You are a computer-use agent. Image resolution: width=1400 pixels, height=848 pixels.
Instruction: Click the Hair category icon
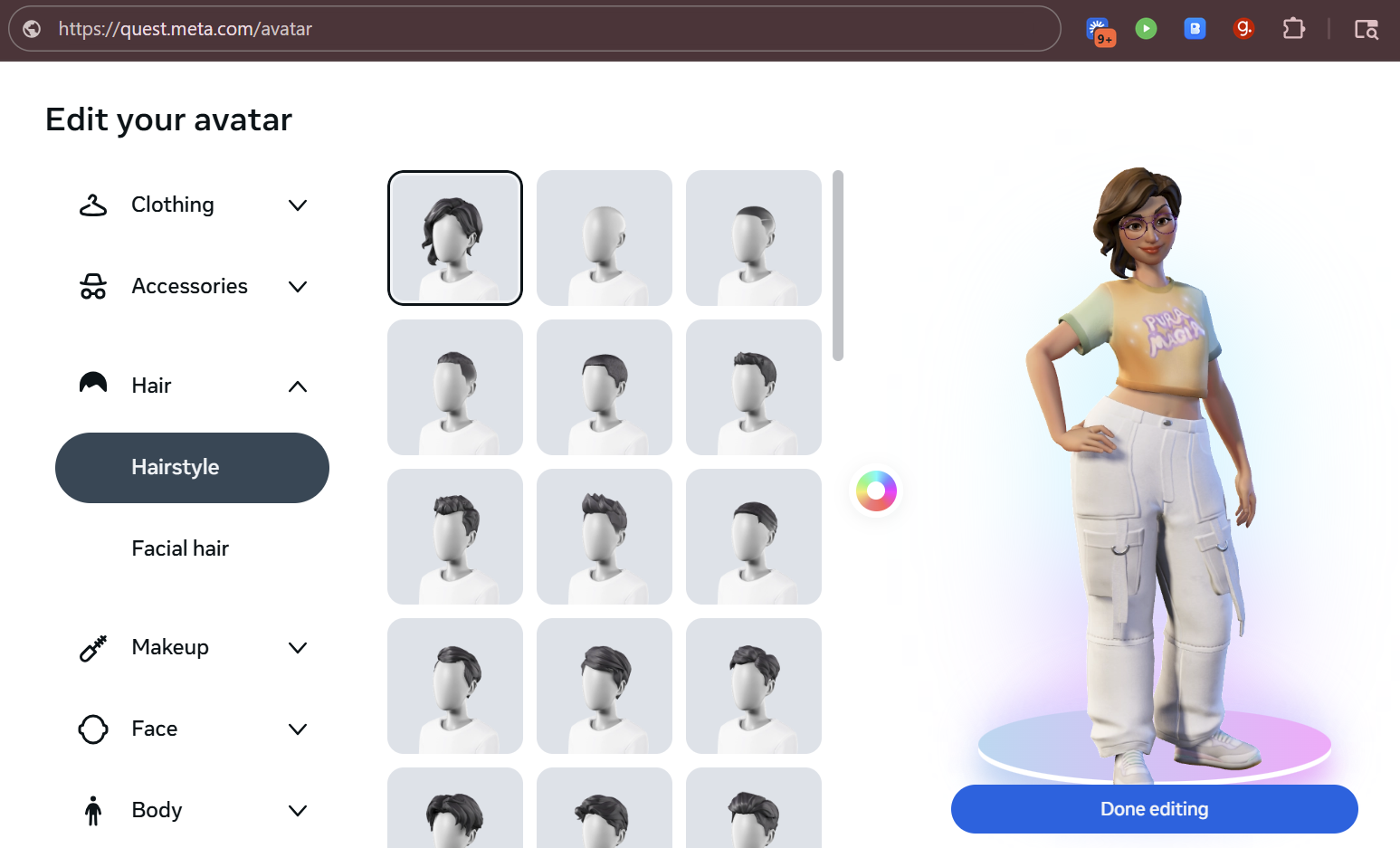tap(93, 385)
